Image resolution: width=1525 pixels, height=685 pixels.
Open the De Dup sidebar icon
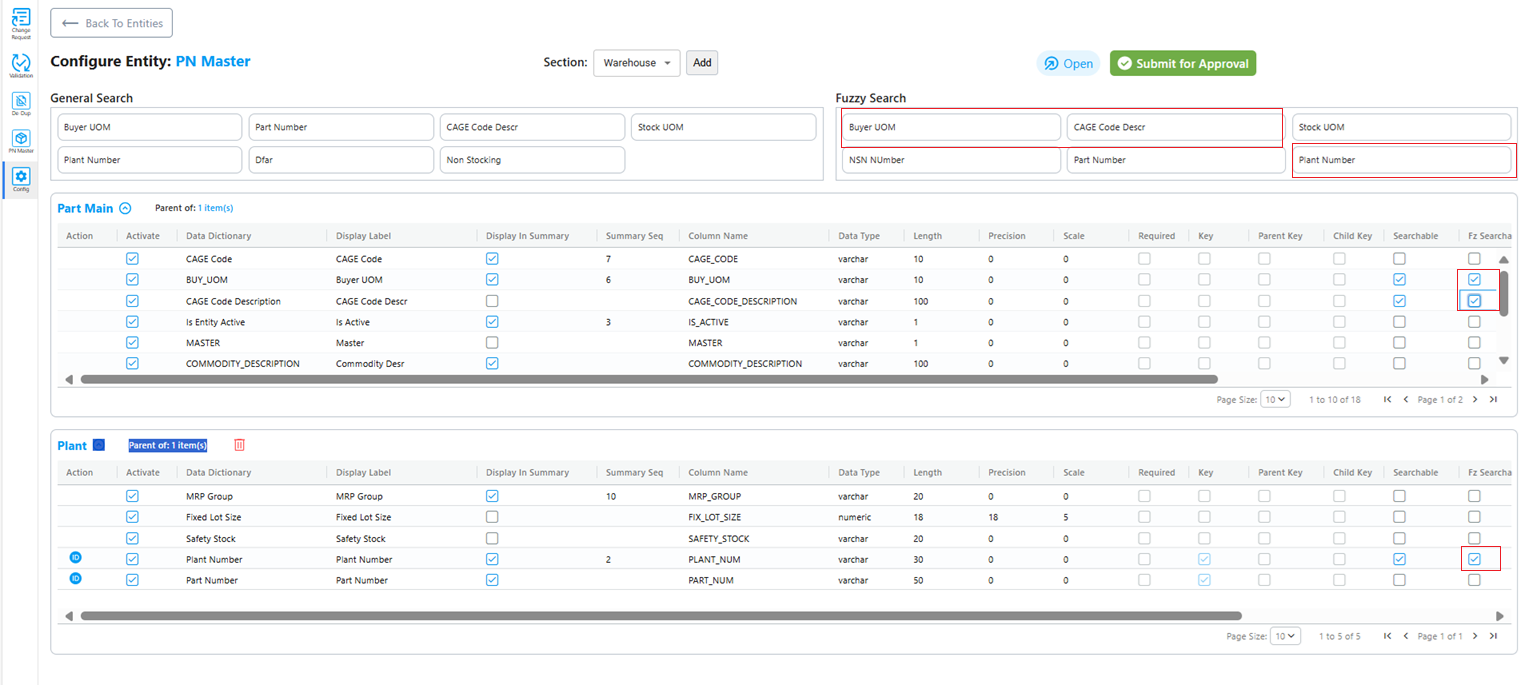pos(21,105)
